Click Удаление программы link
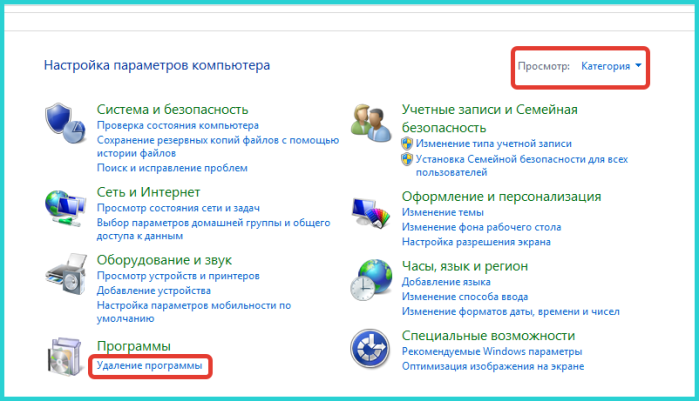This screenshot has width=699, height=401. 150,366
